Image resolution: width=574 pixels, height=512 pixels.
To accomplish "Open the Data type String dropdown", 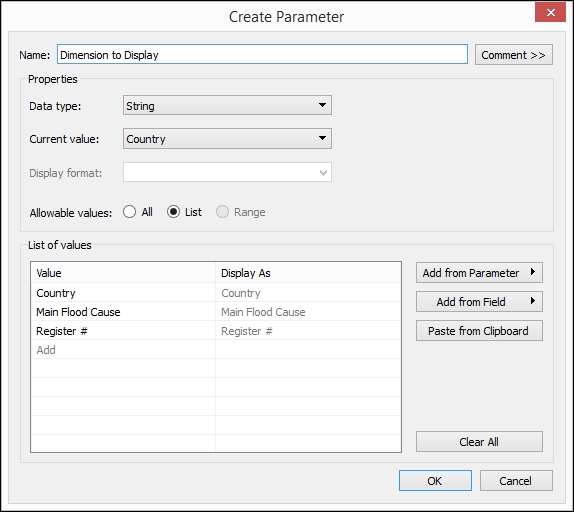I will pos(227,105).
